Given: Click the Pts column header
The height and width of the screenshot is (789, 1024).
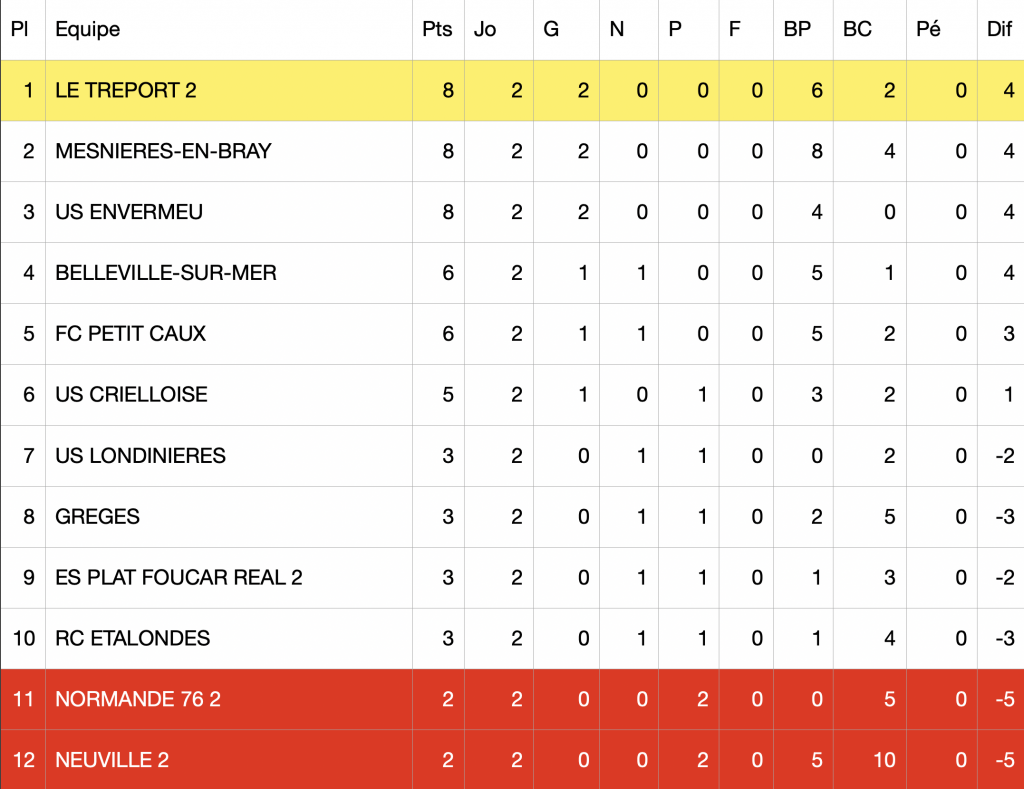Looking at the screenshot, I should coord(437,29).
